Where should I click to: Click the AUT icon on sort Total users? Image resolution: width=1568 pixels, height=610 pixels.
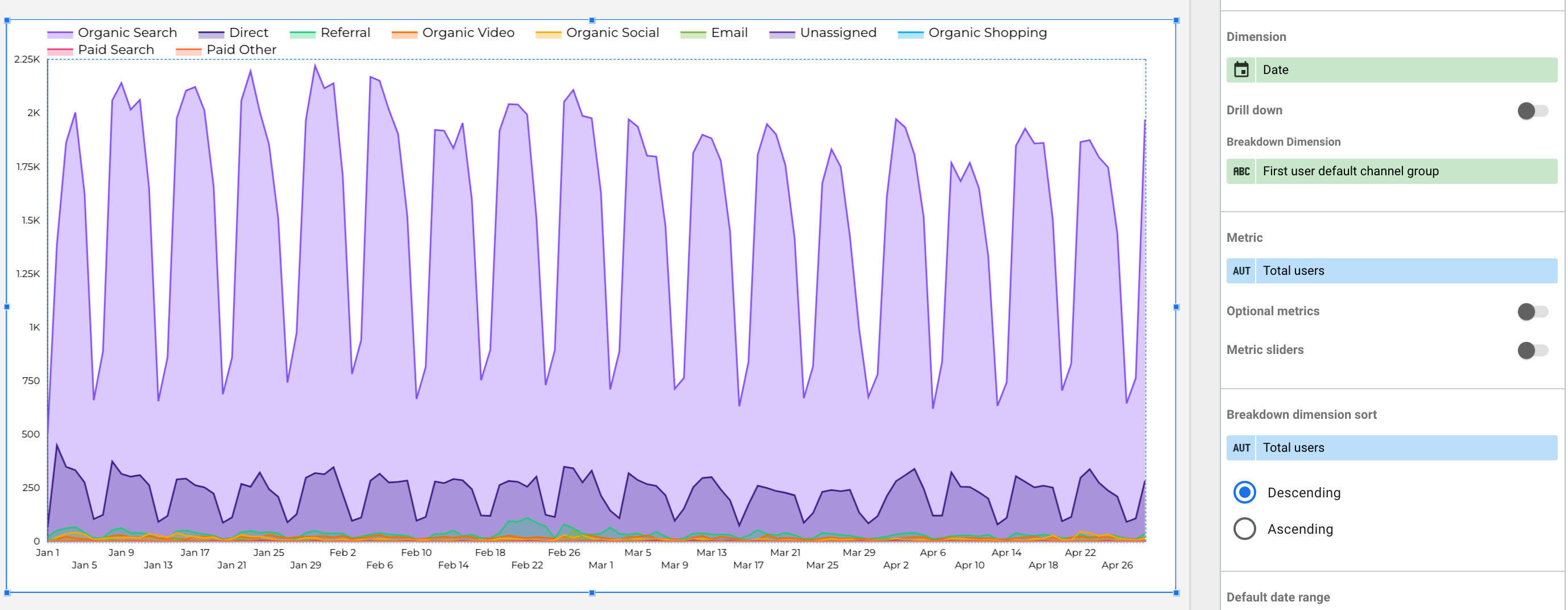coord(1241,448)
